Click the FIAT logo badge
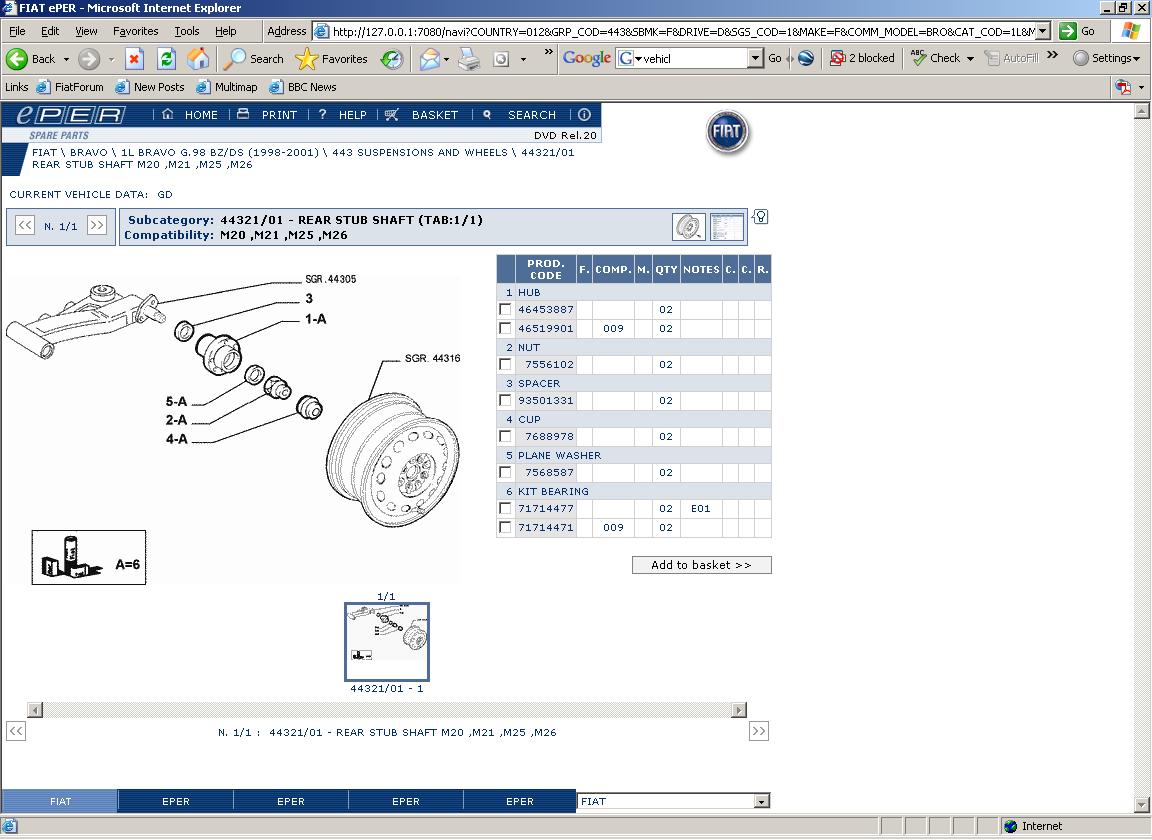Viewport: 1152px width, 840px height. click(x=727, y=133)
